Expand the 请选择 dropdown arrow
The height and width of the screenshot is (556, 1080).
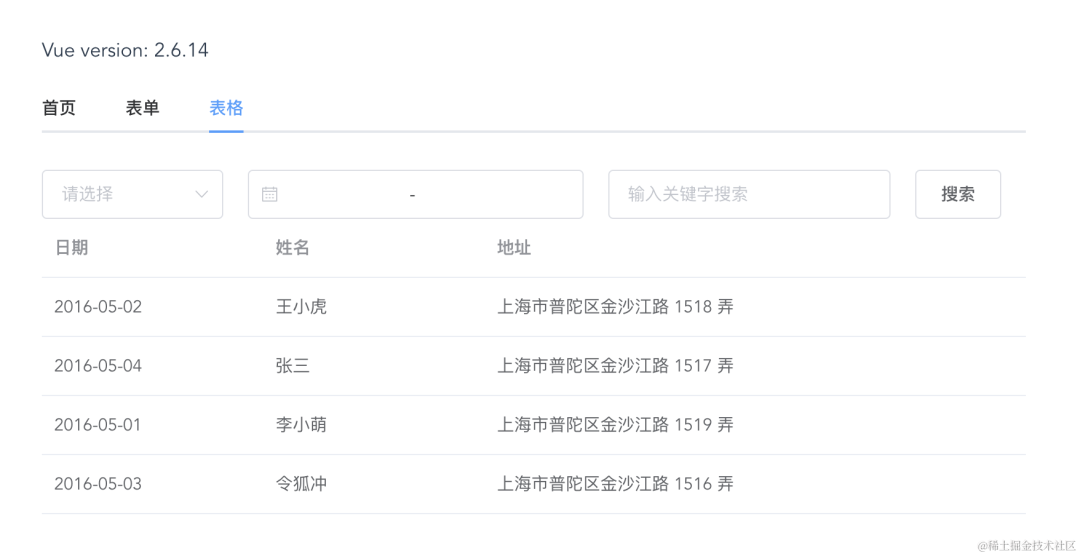(202, 194)
